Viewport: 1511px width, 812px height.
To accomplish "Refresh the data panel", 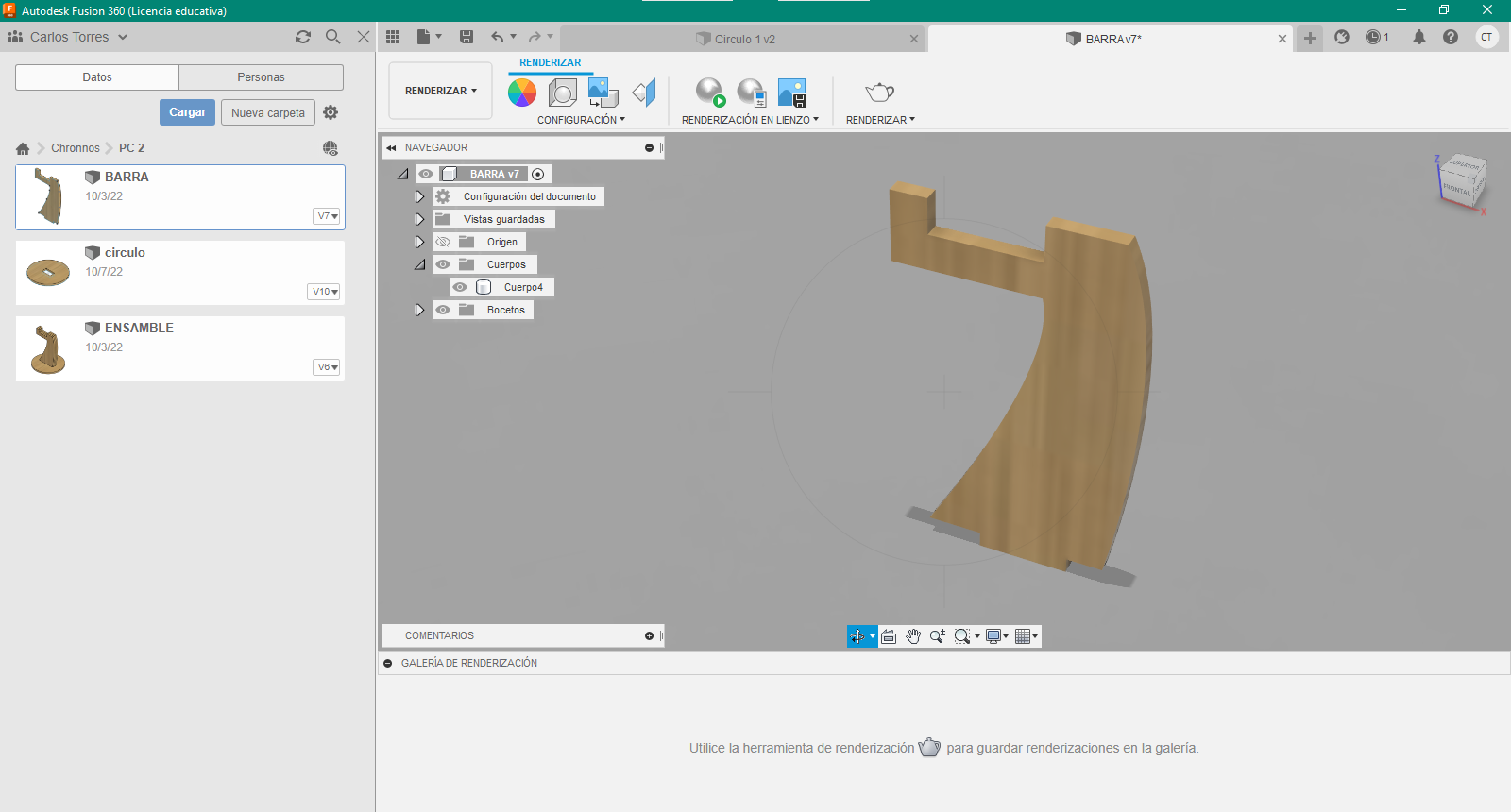I will (303, 37).
